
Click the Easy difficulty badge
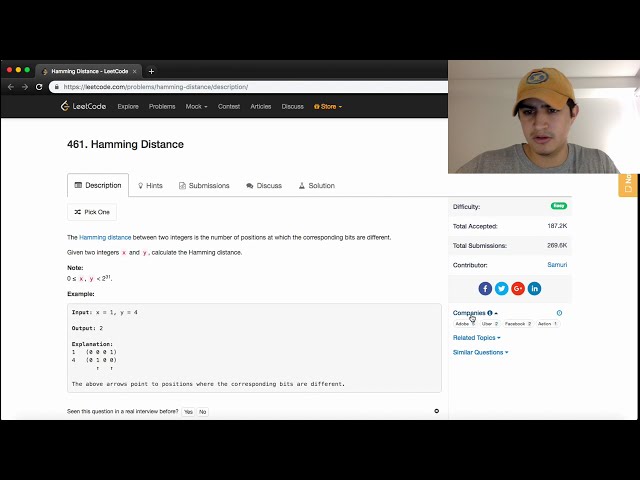(x=559, y=206)
